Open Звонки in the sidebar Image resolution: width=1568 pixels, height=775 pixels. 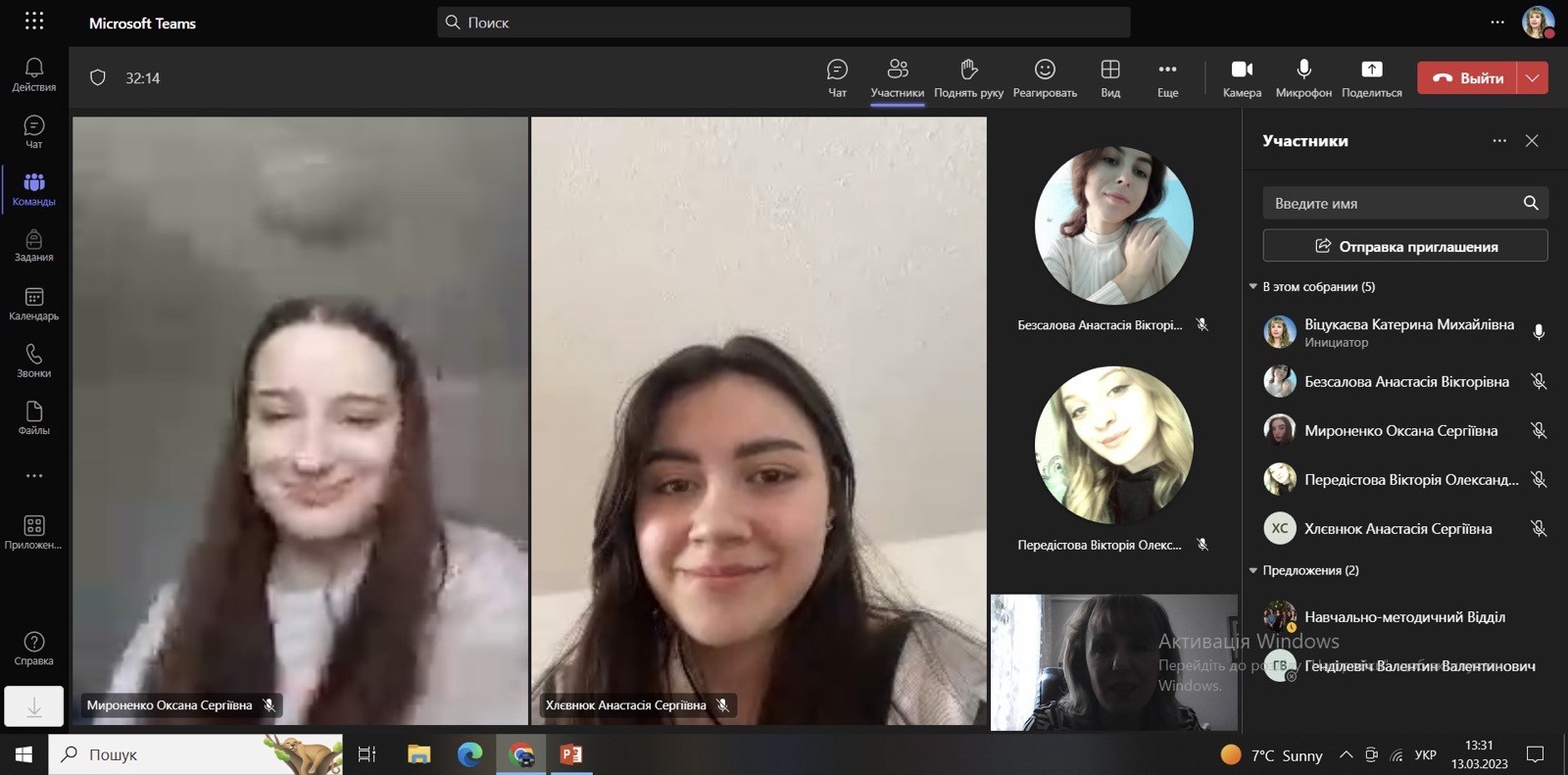(34, 361)
